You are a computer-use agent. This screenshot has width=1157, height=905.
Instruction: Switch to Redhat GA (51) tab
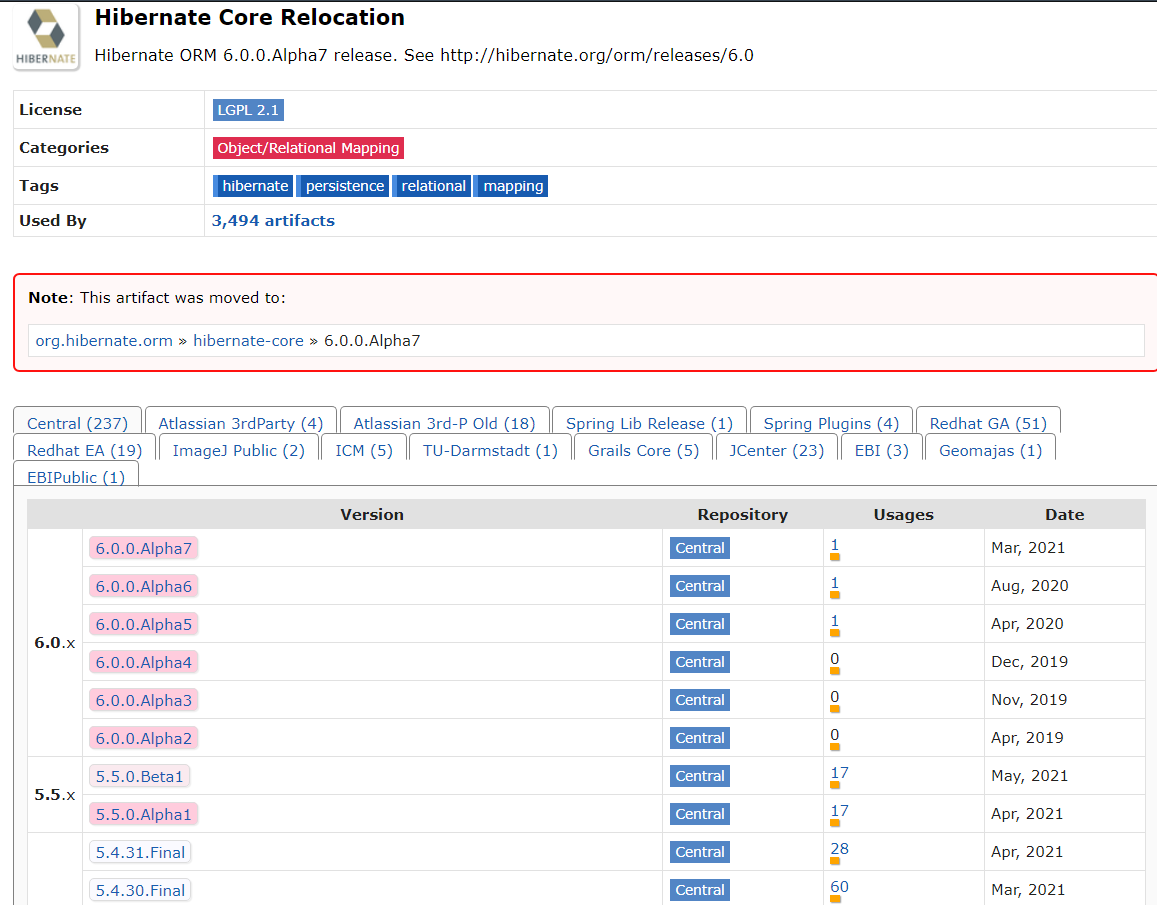pos(988,423)
